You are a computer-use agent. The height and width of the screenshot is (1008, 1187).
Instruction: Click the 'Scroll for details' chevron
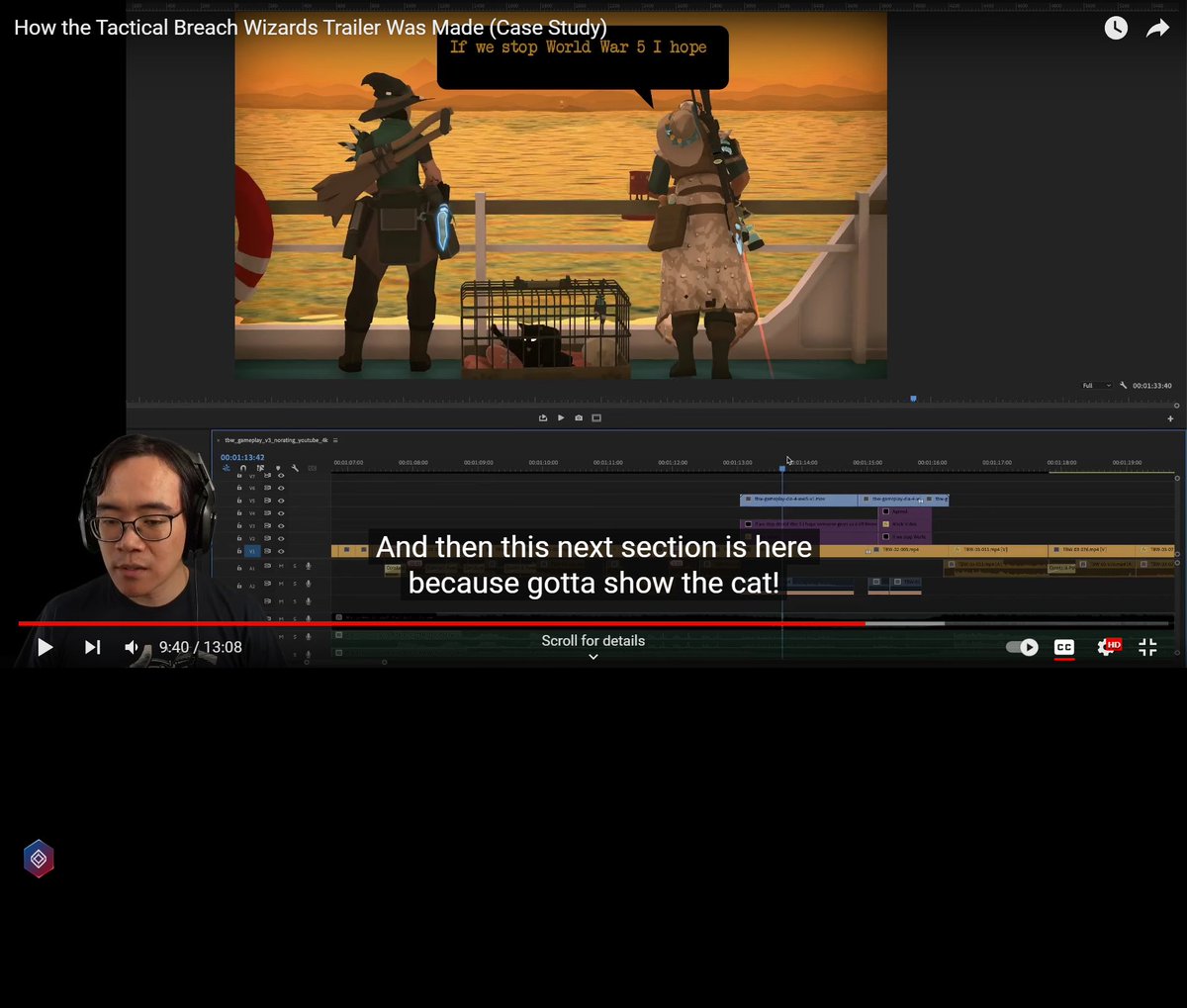click(593, 657)
